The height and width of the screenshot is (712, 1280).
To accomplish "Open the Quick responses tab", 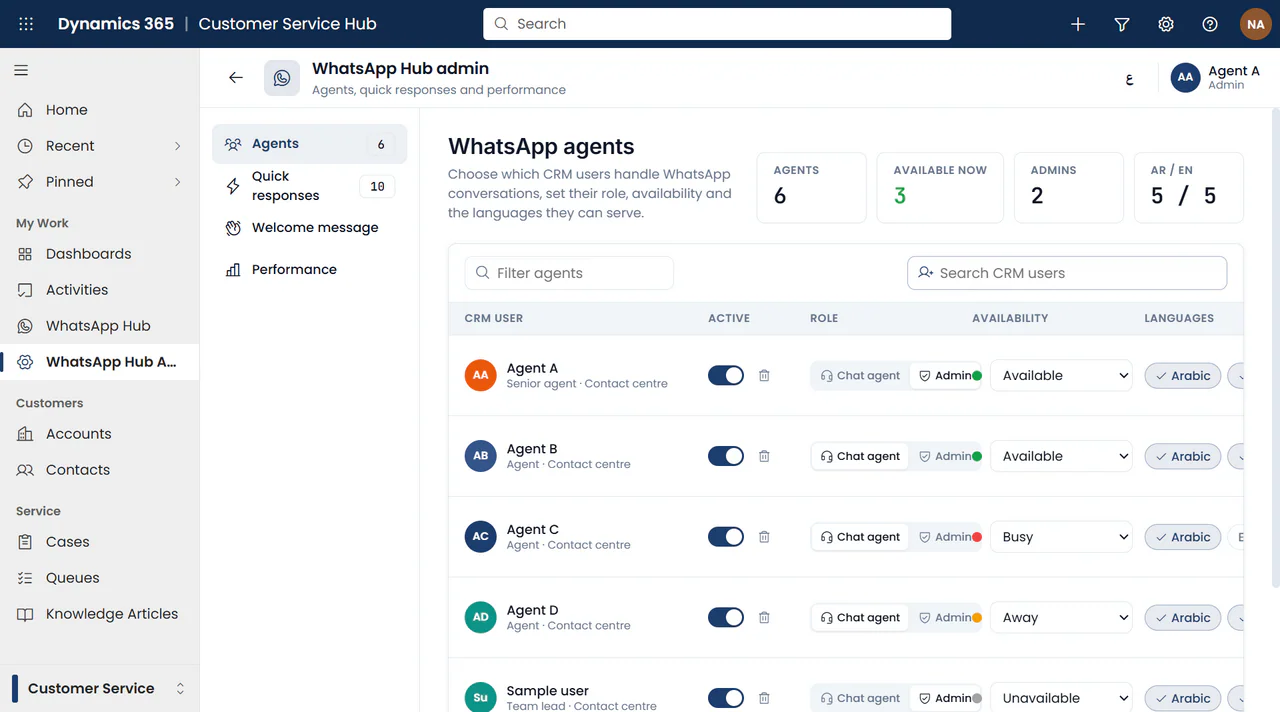I will click(x=309, y=186).
